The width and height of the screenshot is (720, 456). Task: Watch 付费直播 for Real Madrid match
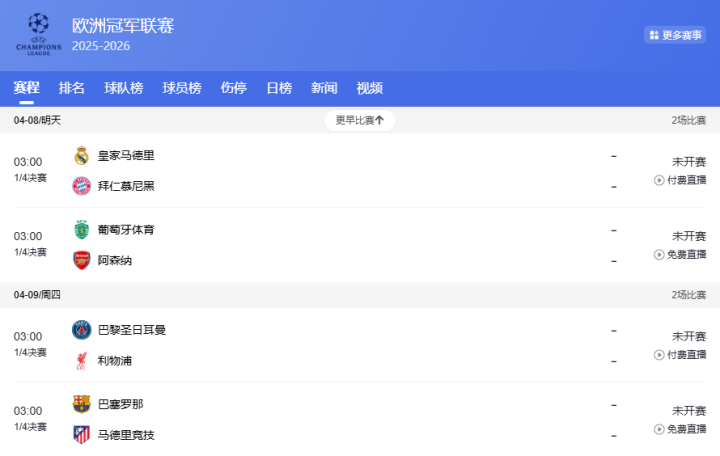[x=680, y=181]
